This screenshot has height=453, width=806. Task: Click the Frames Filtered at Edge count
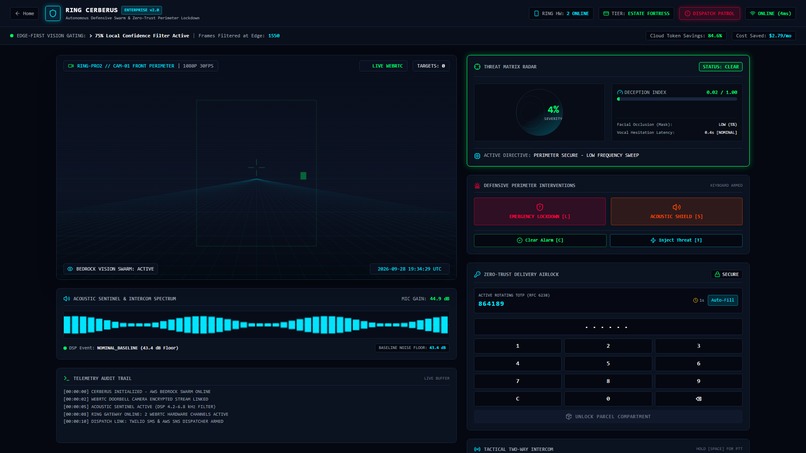click(x=274, y=36)
